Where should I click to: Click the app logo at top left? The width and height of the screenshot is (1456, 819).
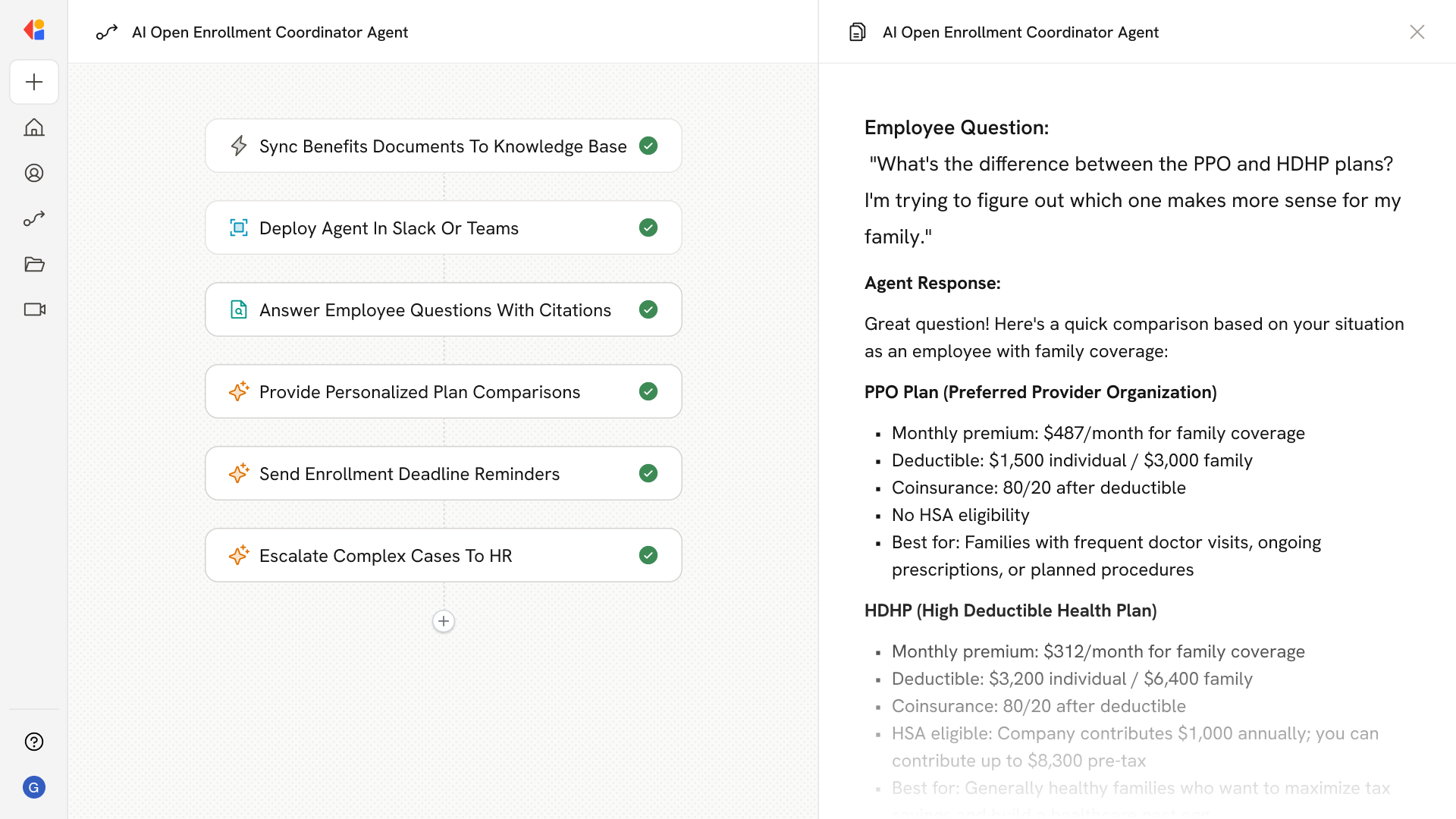pos(34,30)
